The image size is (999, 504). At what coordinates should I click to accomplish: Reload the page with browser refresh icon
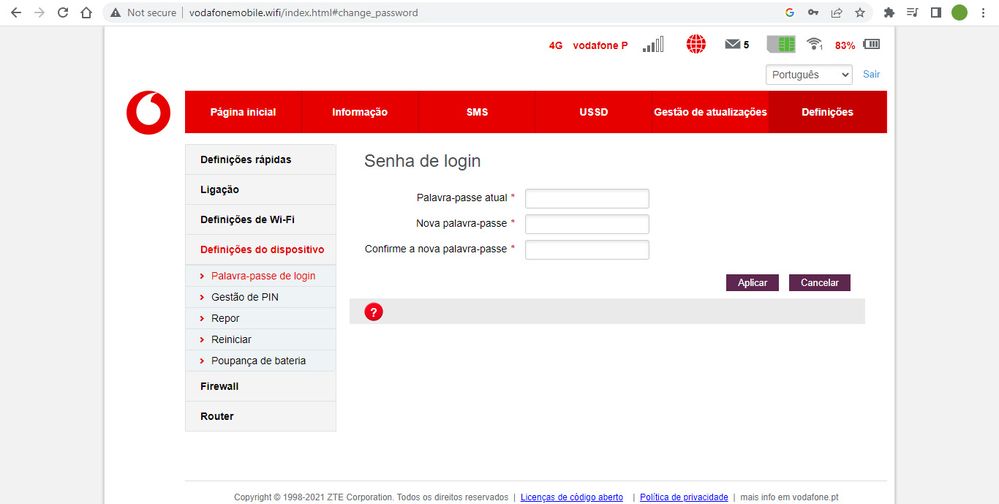click(x=63, y=13)
